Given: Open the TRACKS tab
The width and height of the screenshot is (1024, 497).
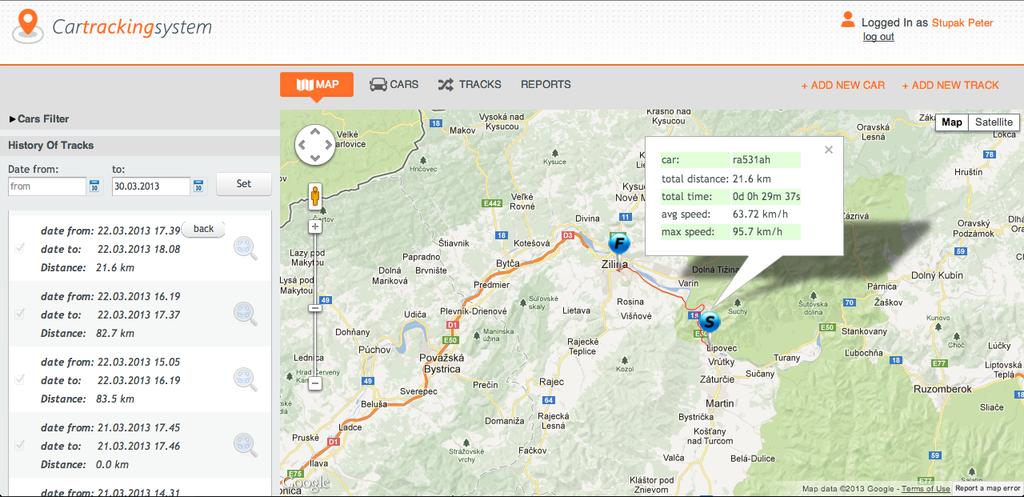Looking at the screenshot, I should (x=470, y=84).
